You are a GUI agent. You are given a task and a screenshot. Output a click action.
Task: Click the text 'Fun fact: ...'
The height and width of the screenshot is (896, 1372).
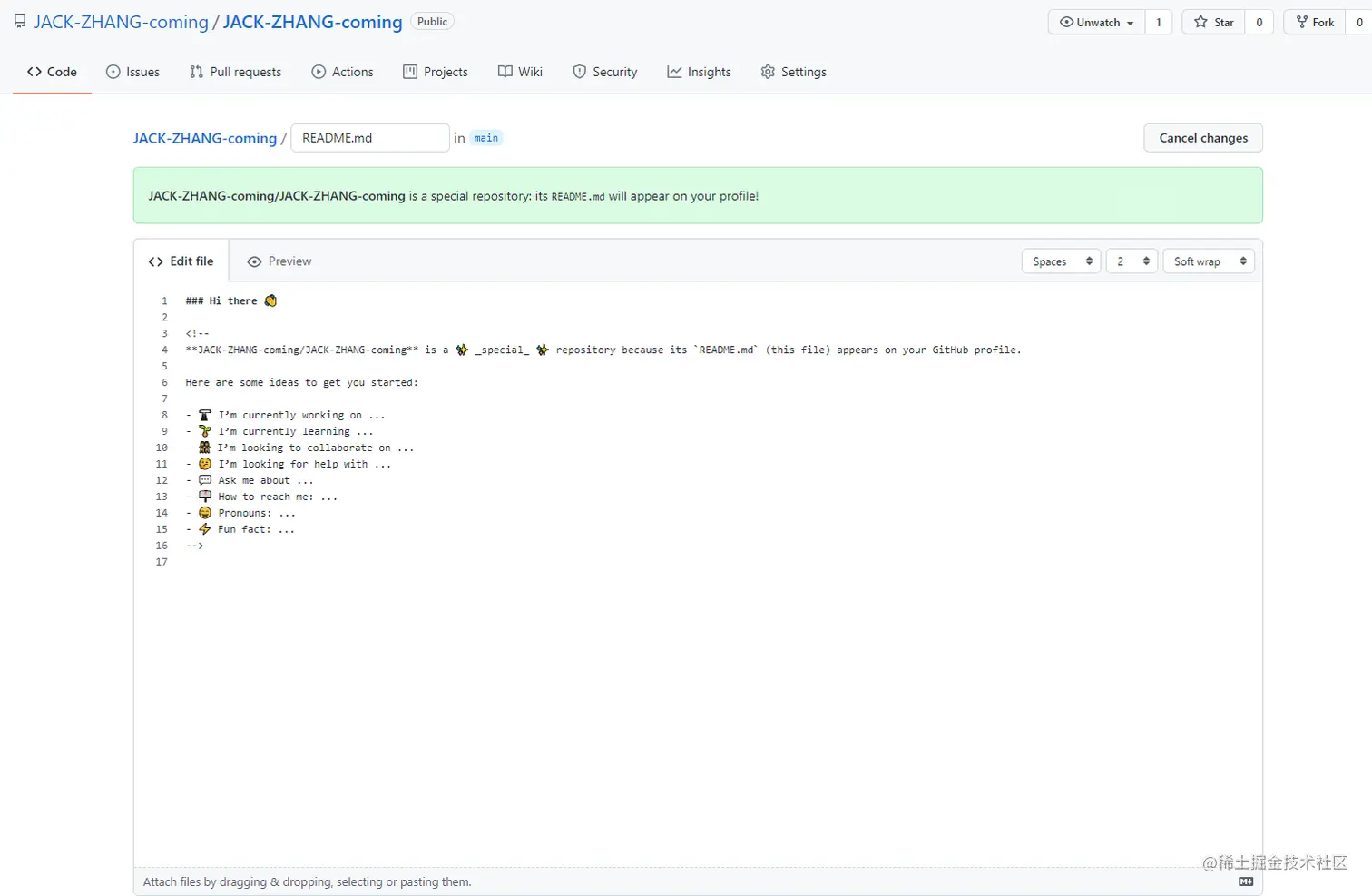click(x=257, y=529)
